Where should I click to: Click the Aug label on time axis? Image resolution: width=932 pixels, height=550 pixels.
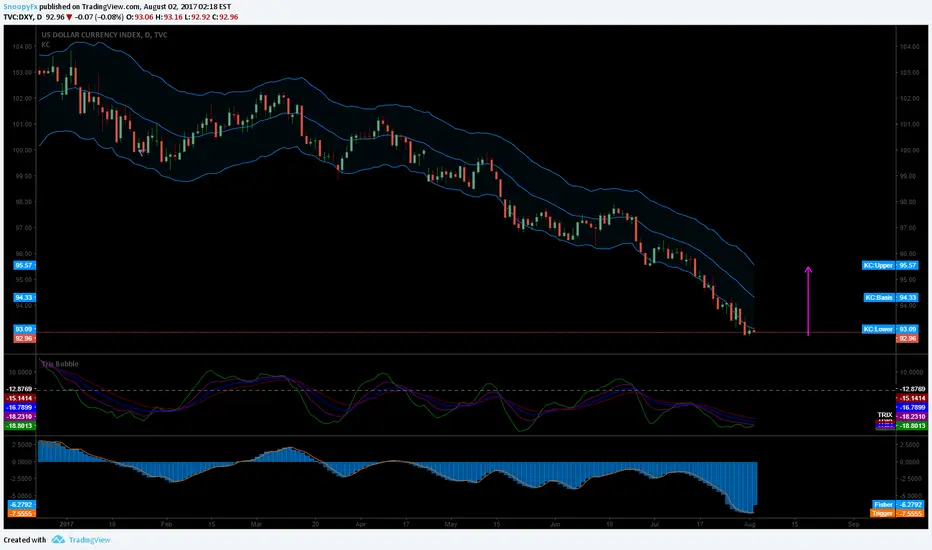coord(750,524)
